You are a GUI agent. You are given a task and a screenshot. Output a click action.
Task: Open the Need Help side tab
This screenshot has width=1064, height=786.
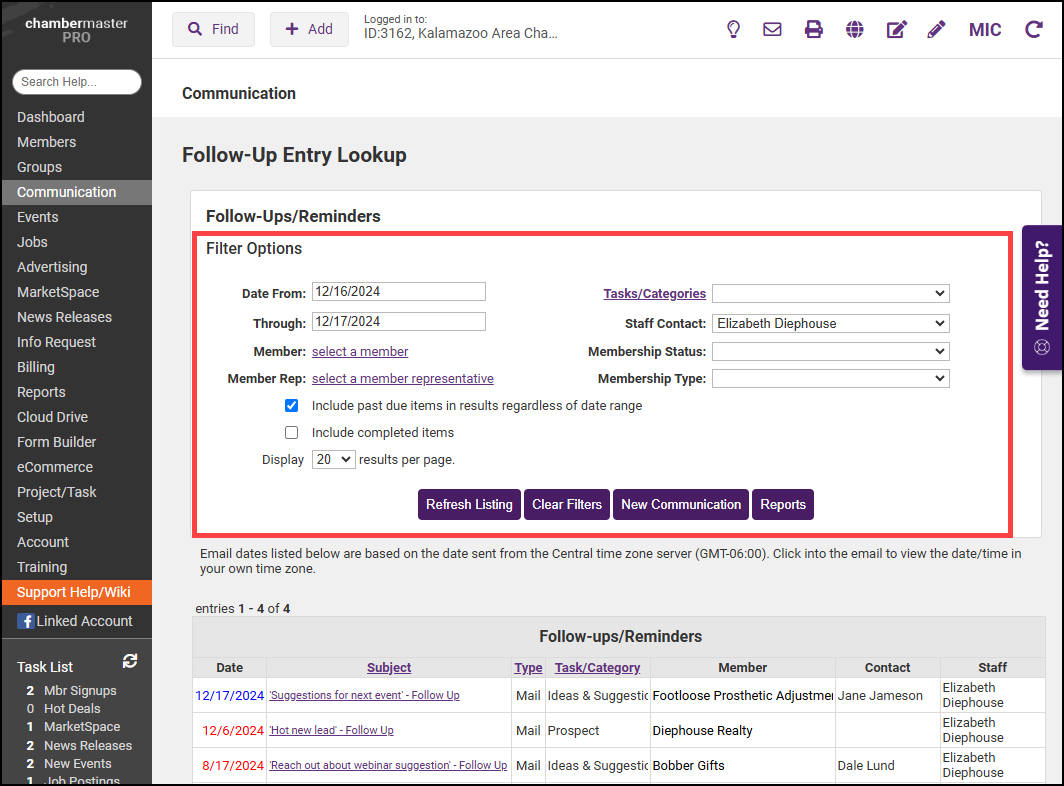pos(1041,298)
